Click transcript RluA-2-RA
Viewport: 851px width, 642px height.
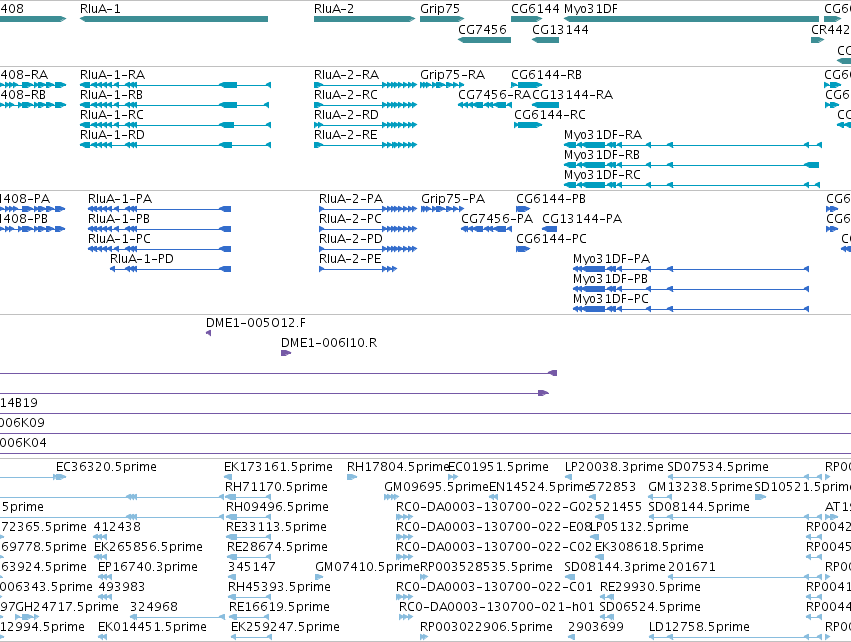(346, 74)
